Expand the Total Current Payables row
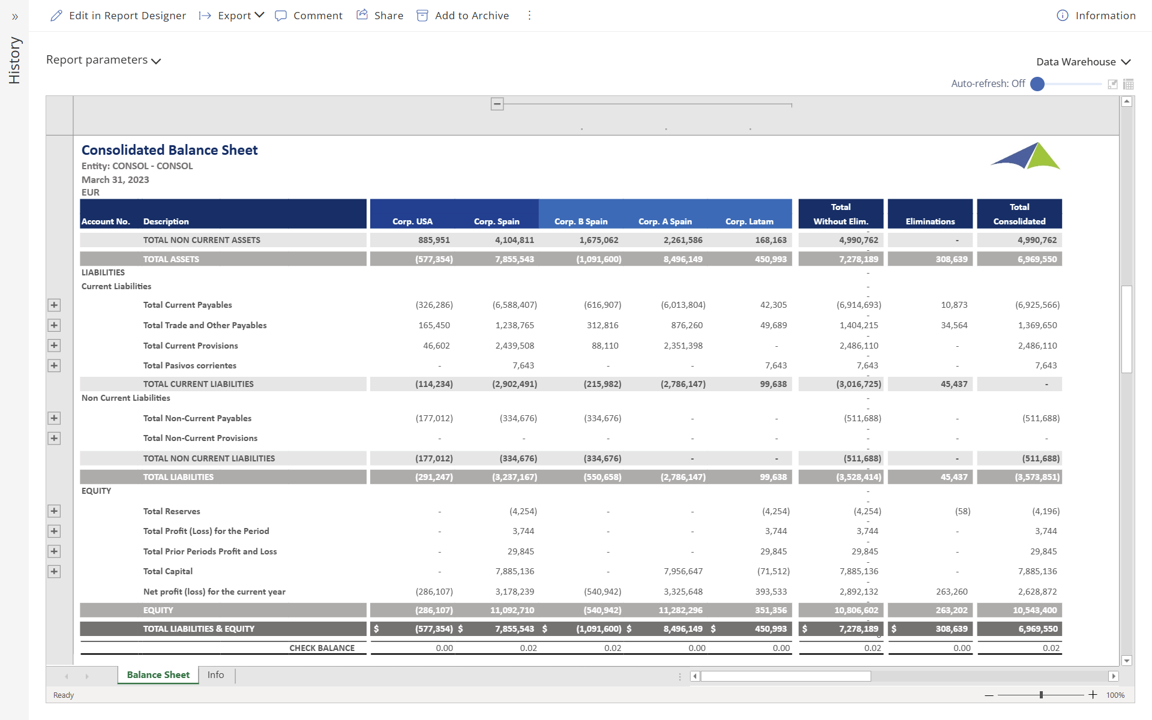 (x=54, y=305)
